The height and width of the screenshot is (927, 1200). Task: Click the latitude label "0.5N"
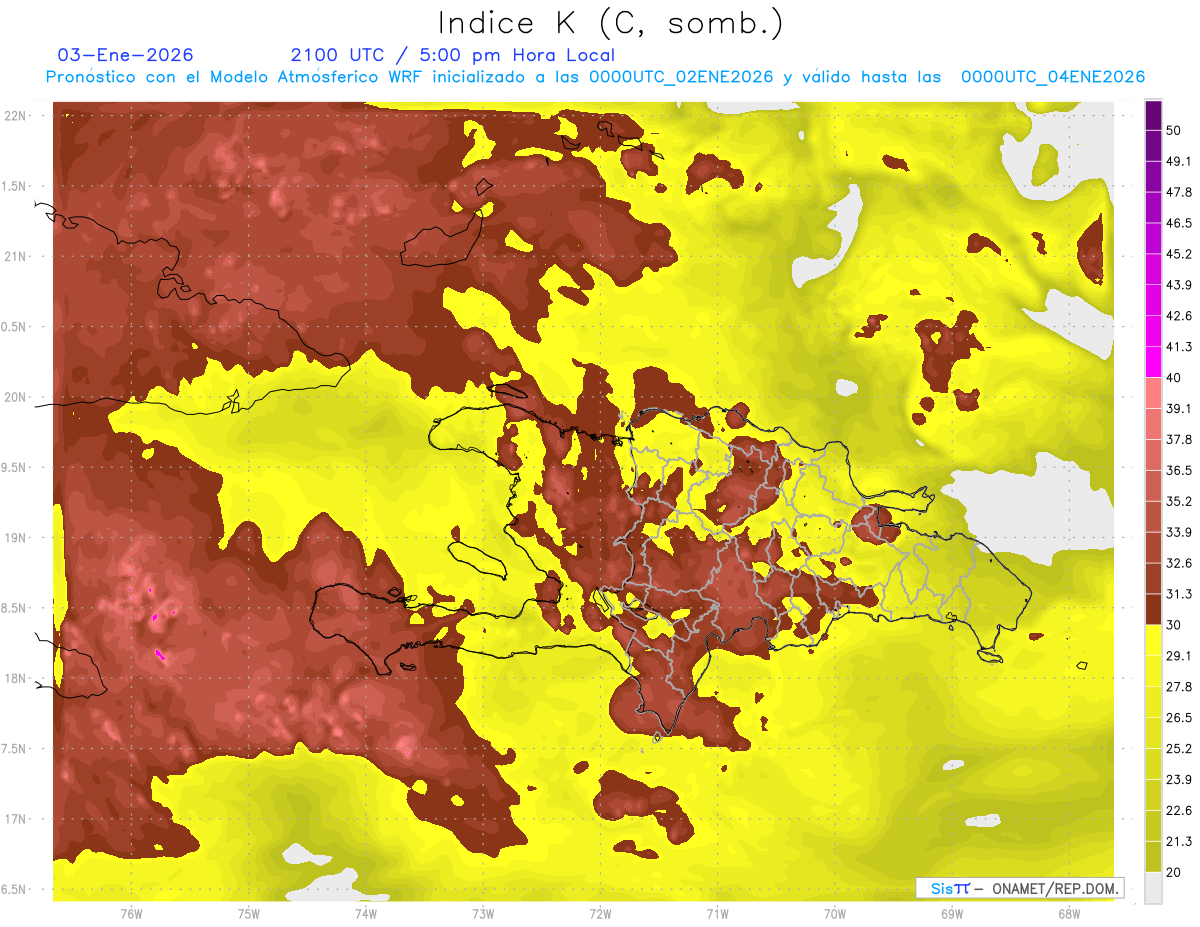[x=14, y=327]
